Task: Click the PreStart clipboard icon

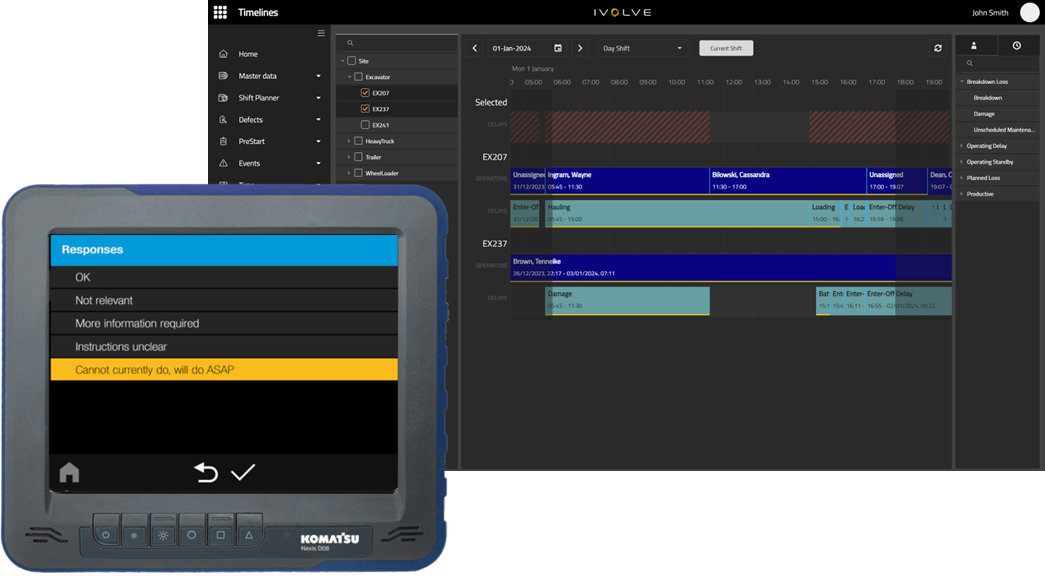Action: coord(223,141)
